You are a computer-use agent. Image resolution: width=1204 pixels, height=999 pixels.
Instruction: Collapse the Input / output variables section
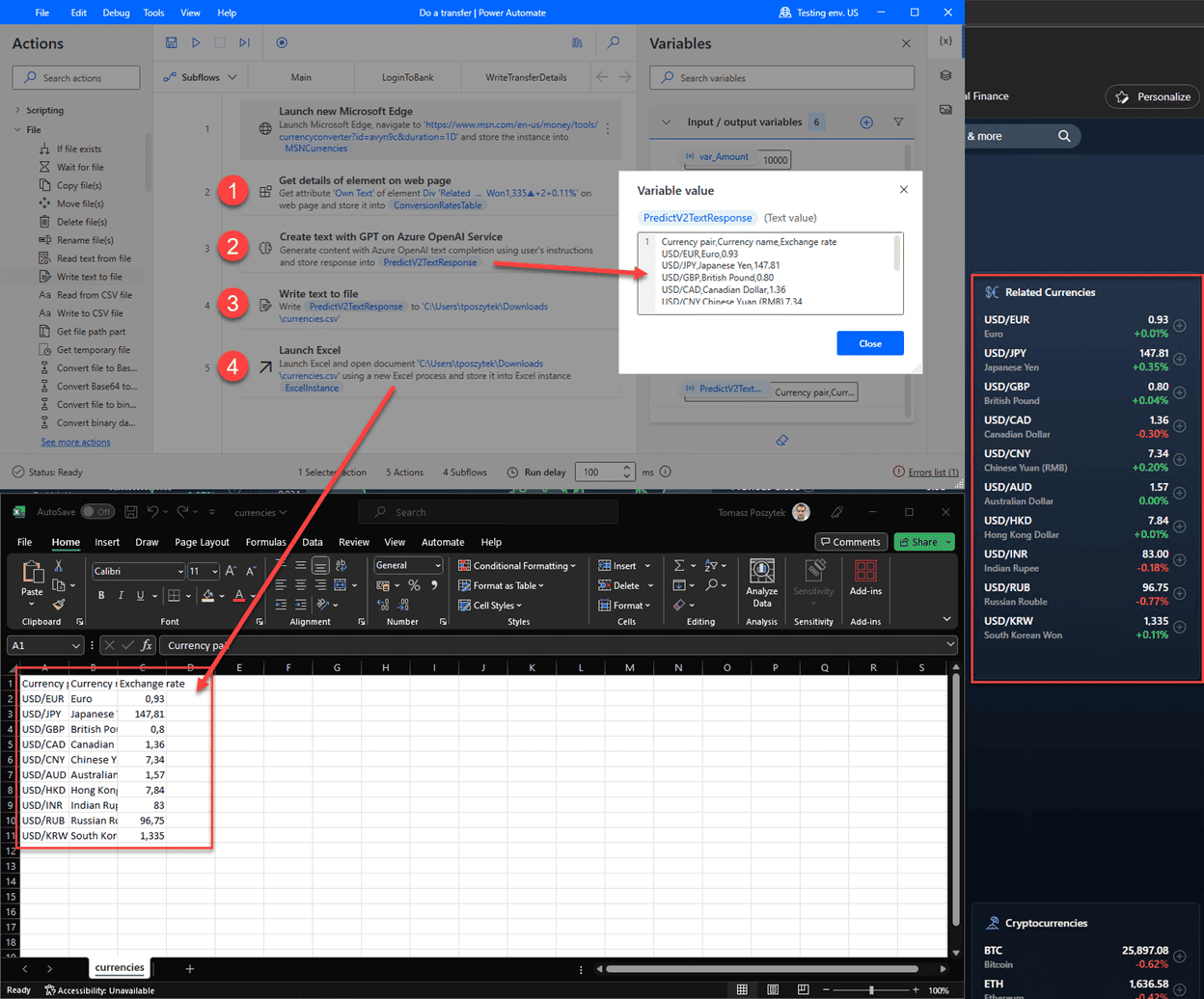coord(665,122)
